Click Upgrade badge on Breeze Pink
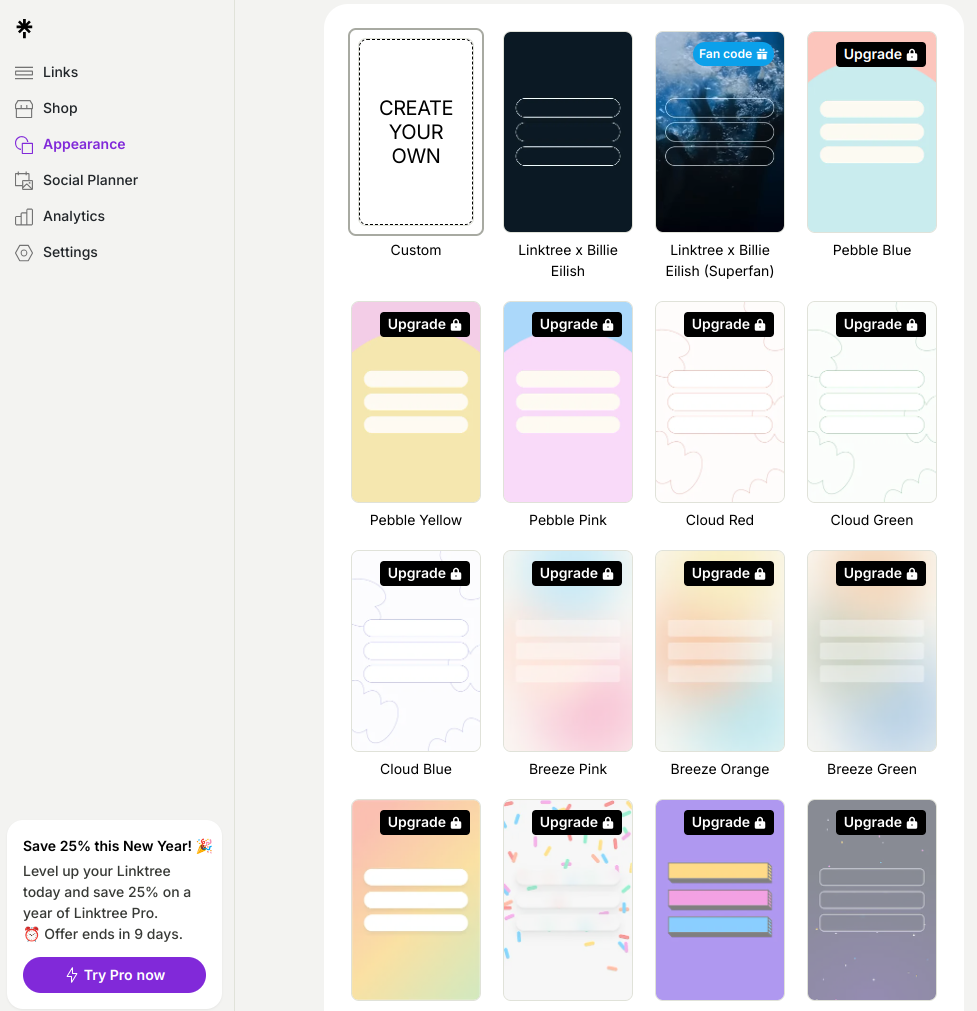 pyautogui.click(x=577, y=573)
